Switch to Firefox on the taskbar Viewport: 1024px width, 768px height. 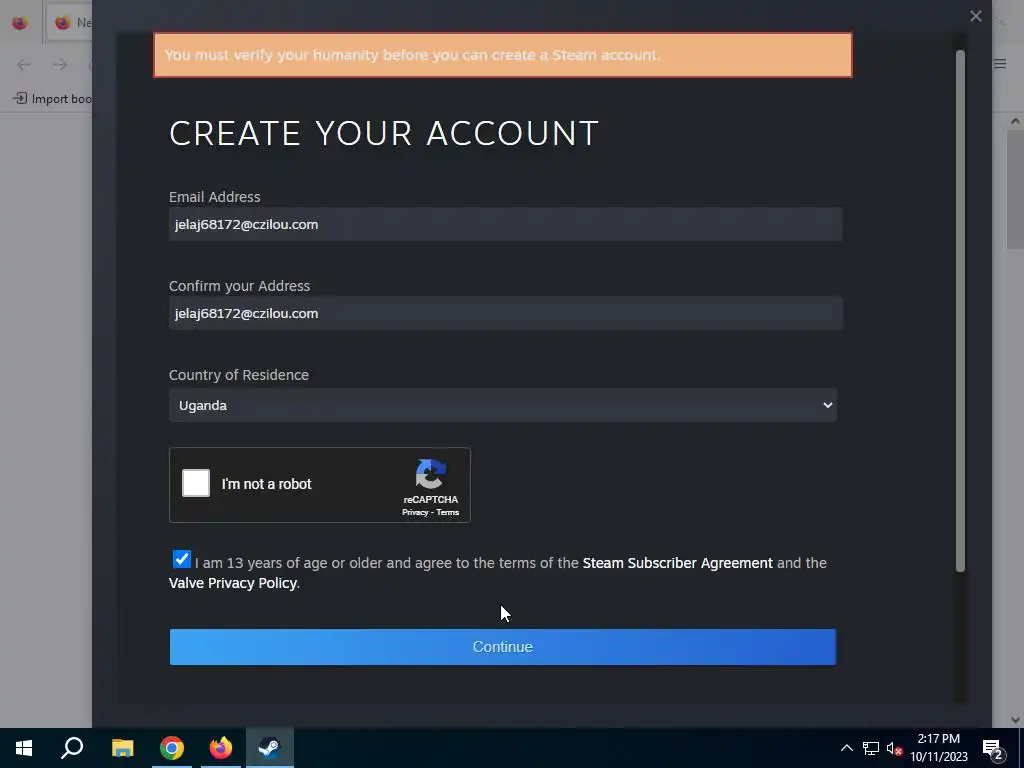[x=221, y=748]
